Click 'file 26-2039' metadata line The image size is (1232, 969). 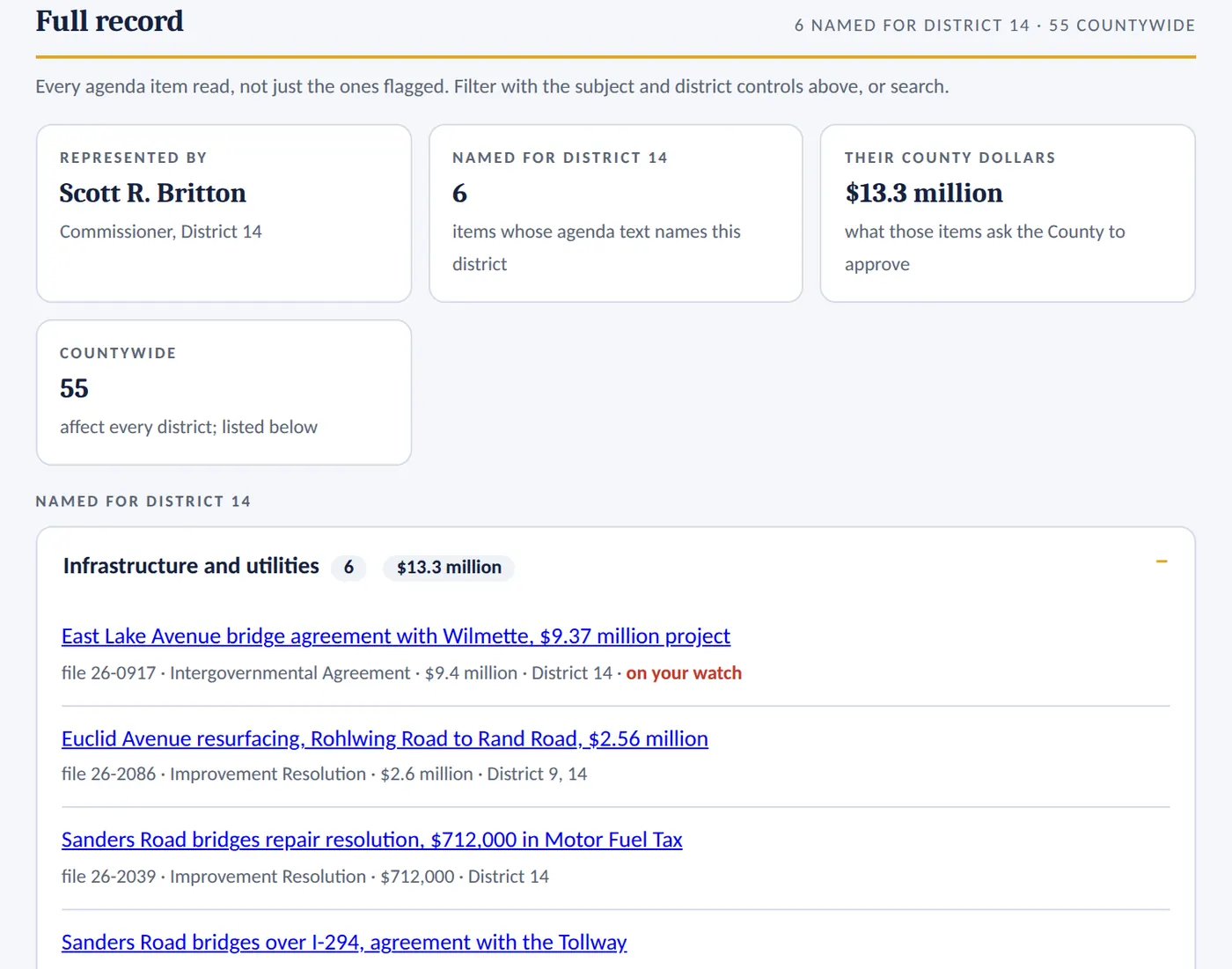coord(305,877)
